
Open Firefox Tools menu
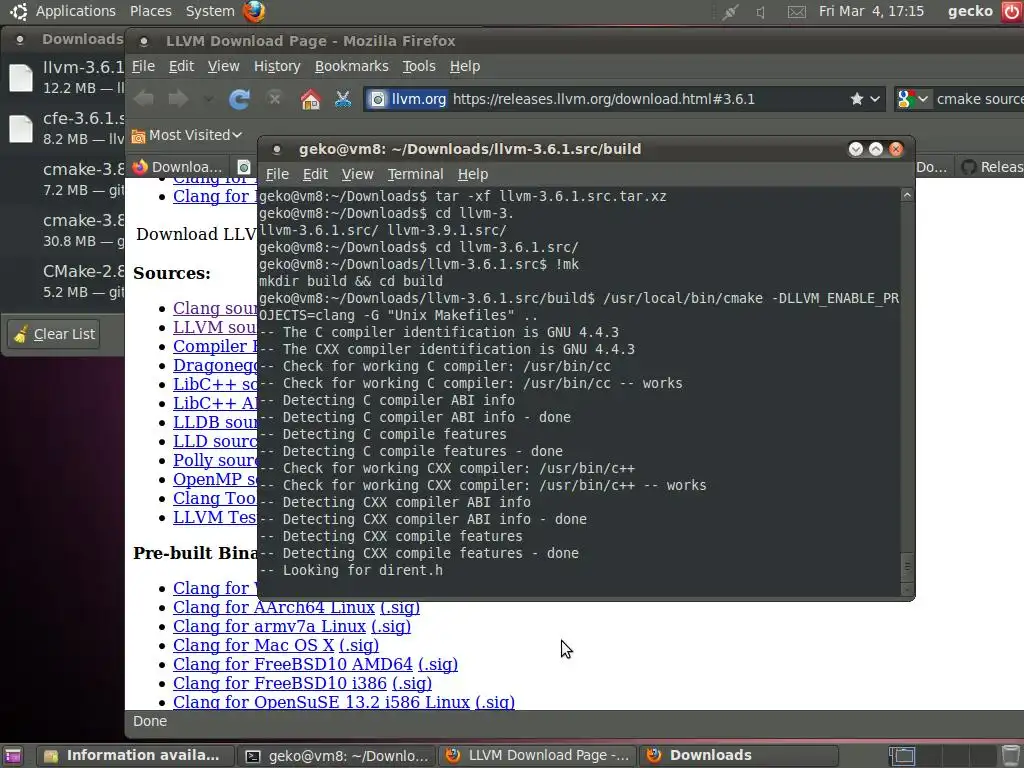[x=419, y=66]
